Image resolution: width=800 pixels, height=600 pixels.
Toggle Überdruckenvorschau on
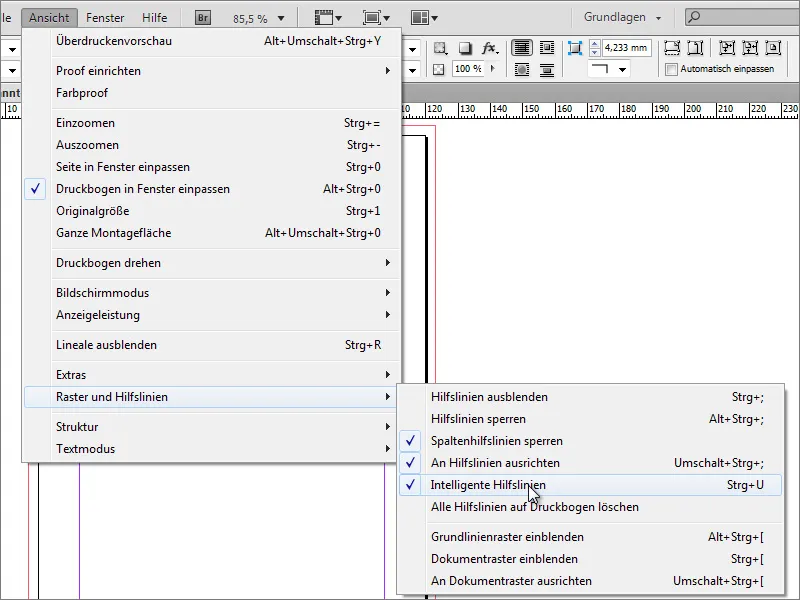(211, 41)
